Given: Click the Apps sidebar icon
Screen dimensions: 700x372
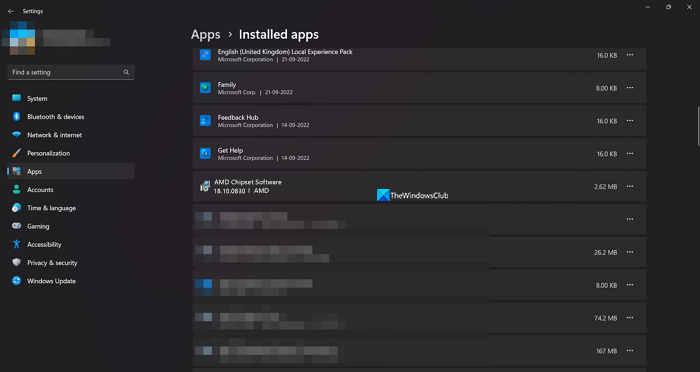Looking at the screenshot, I should (x=17, y=171).
